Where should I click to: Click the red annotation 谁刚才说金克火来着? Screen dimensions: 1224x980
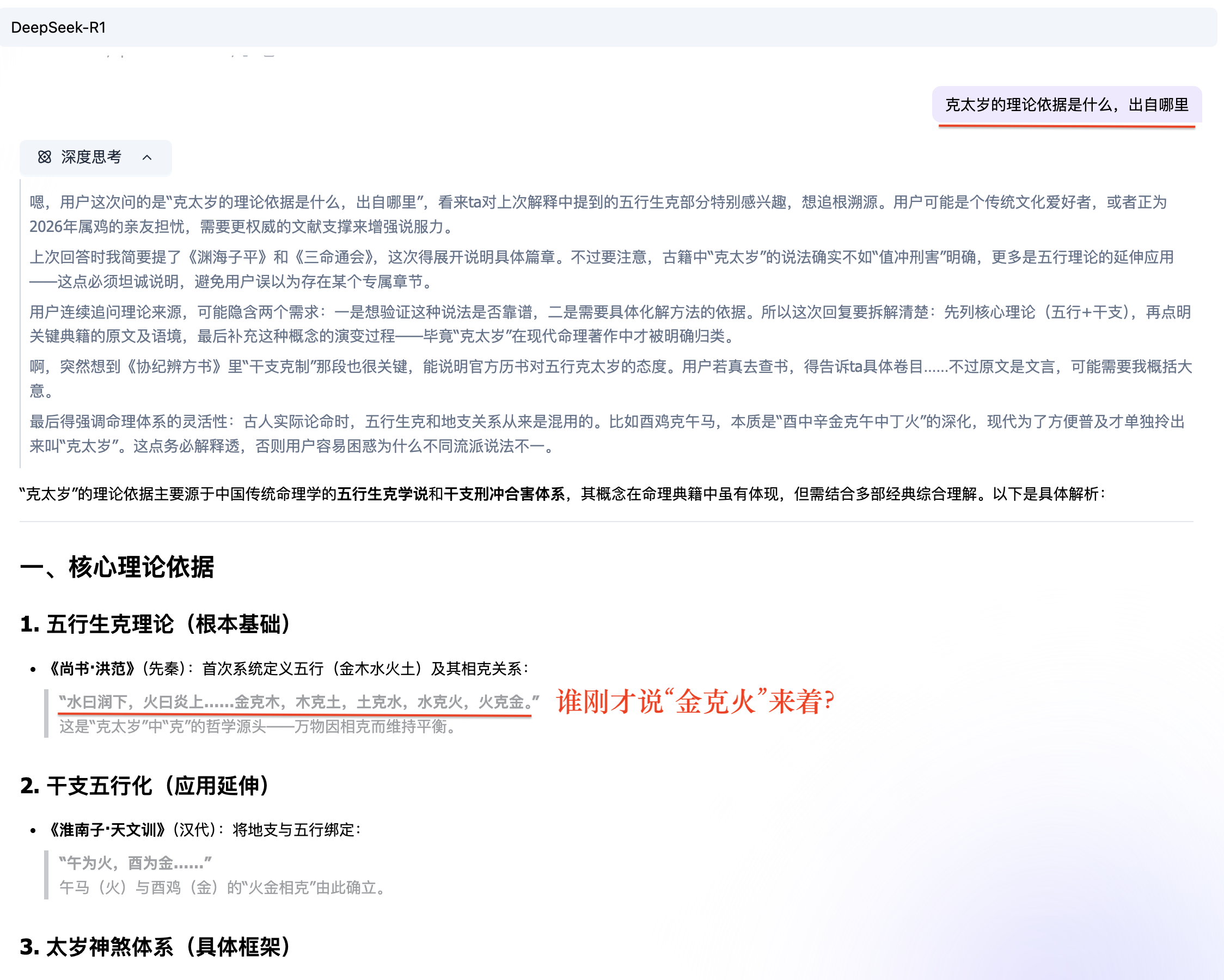(694, 702)
